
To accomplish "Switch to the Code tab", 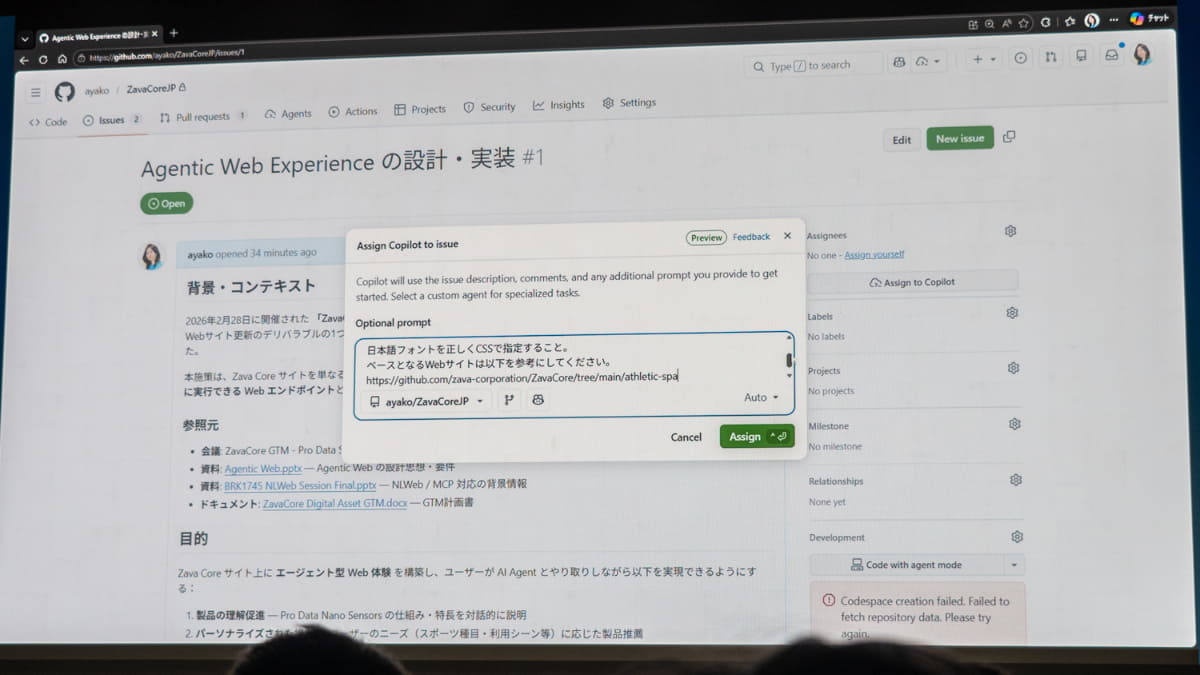I will click(48, 122).
